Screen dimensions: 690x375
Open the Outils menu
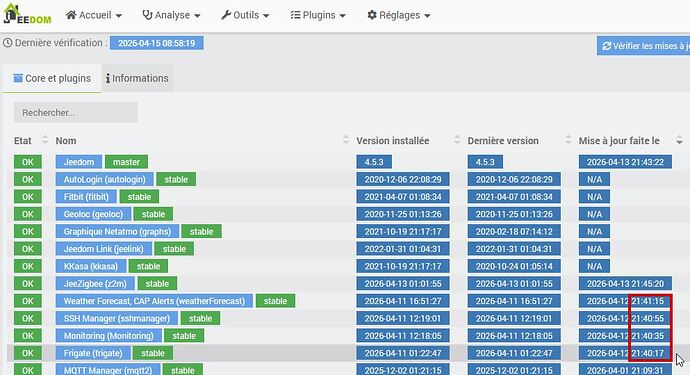pyautogui.click(x=245, y=15)
